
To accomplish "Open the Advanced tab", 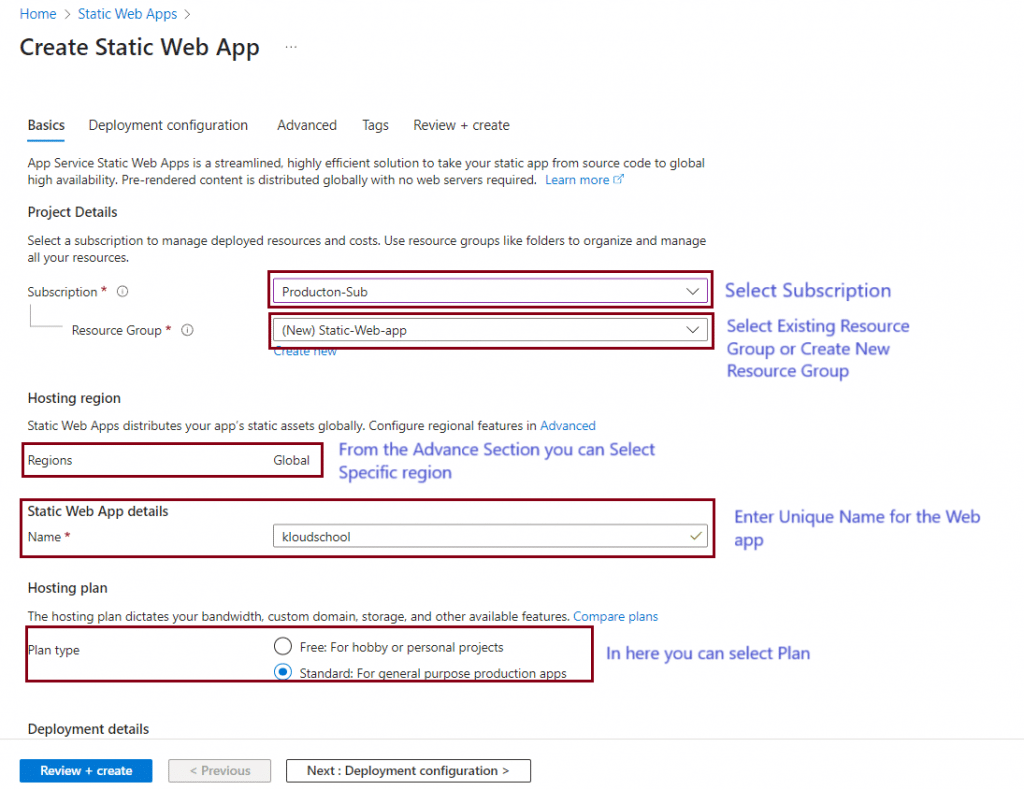I will pyautogui.click(x=307, y=125).
